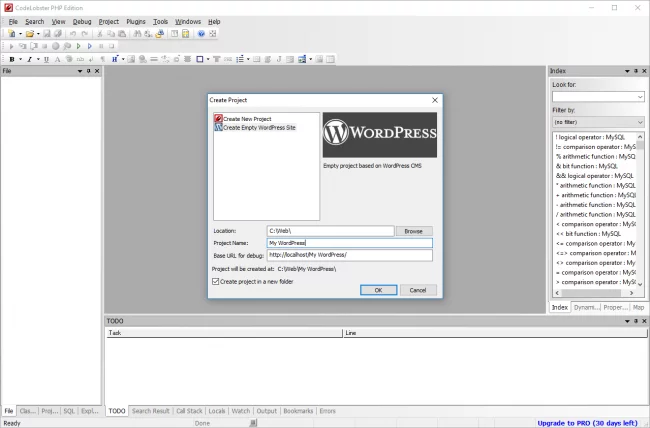Screen dimensions: 650x428
Task: Click the Open folder toolbar icon
Action: 29,34
